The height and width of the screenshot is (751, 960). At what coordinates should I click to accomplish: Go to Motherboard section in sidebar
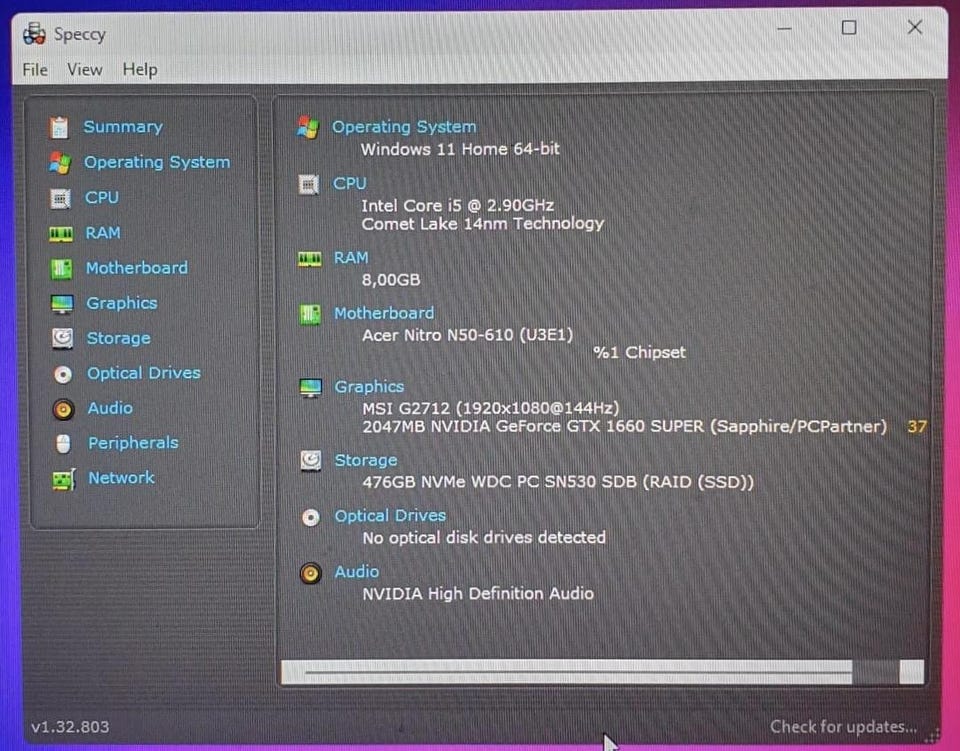pos(137,268)
